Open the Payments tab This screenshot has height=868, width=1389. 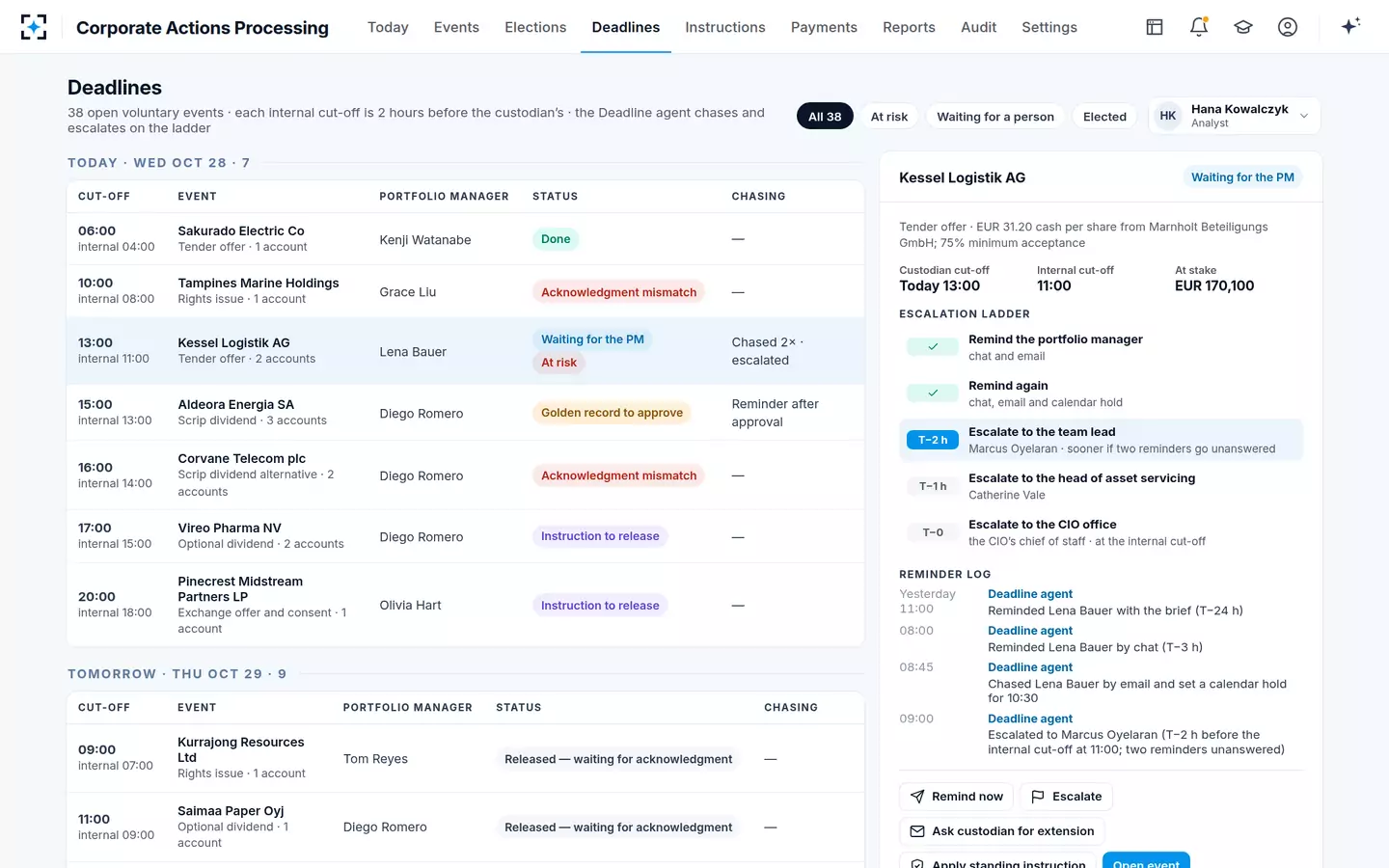tap(824, 27)
